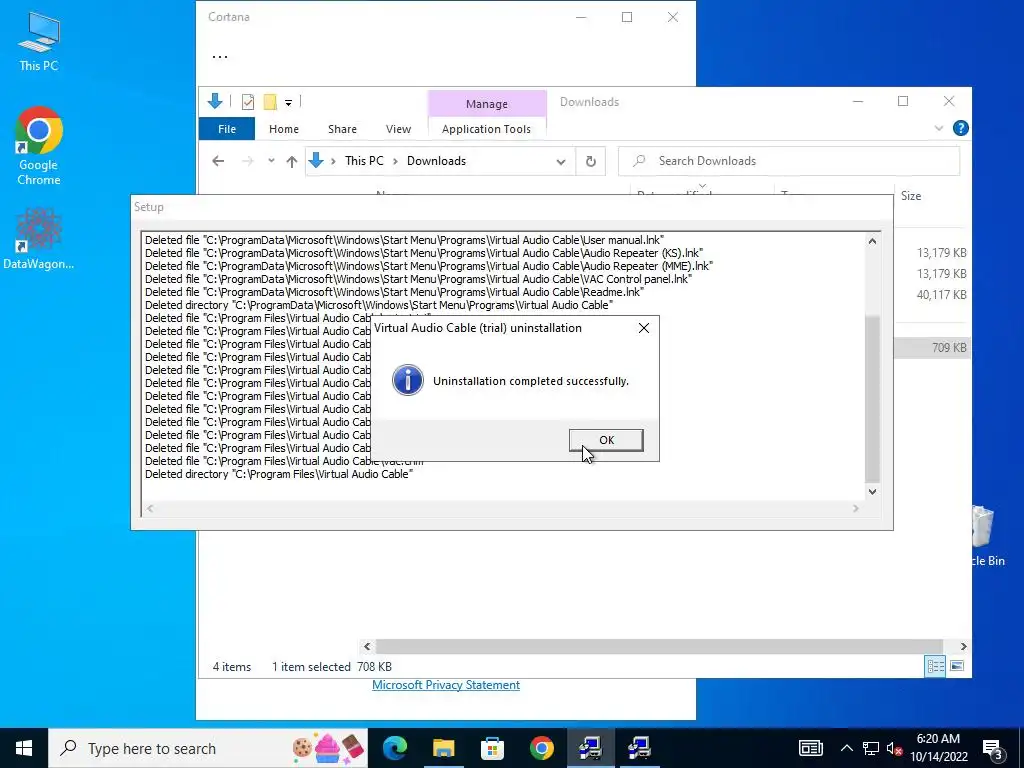Go up one folder level in Explorer

click(x=292, y=161)
